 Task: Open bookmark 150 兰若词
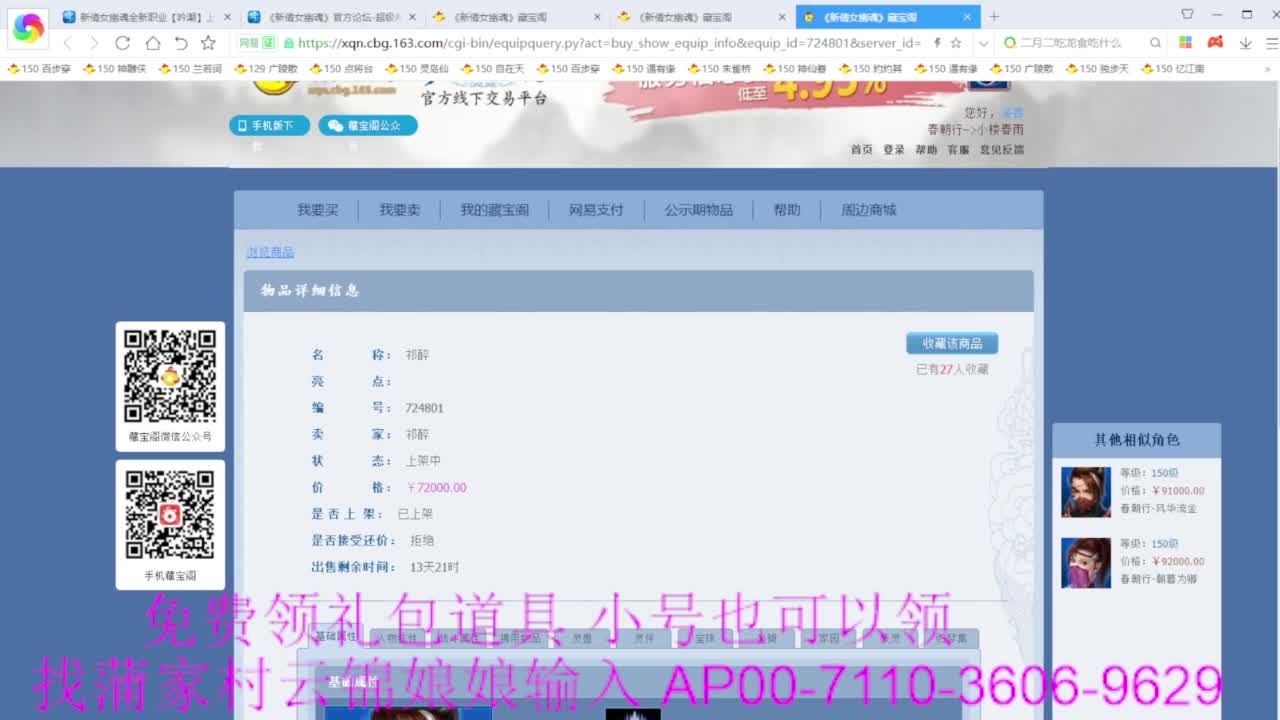pyautogui.click(x=190, y=69)
